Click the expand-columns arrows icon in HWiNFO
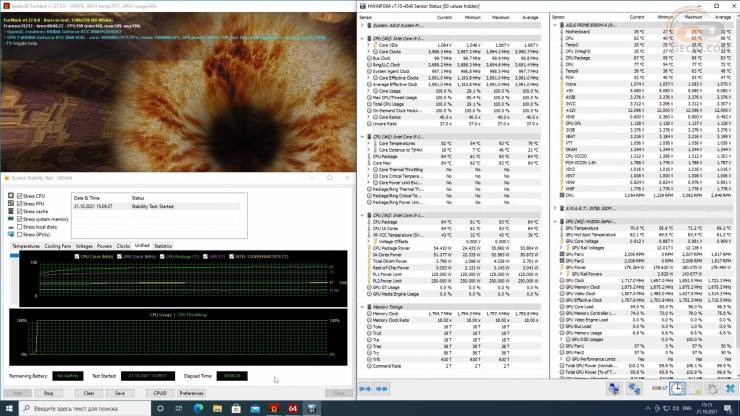 (365, 389)
